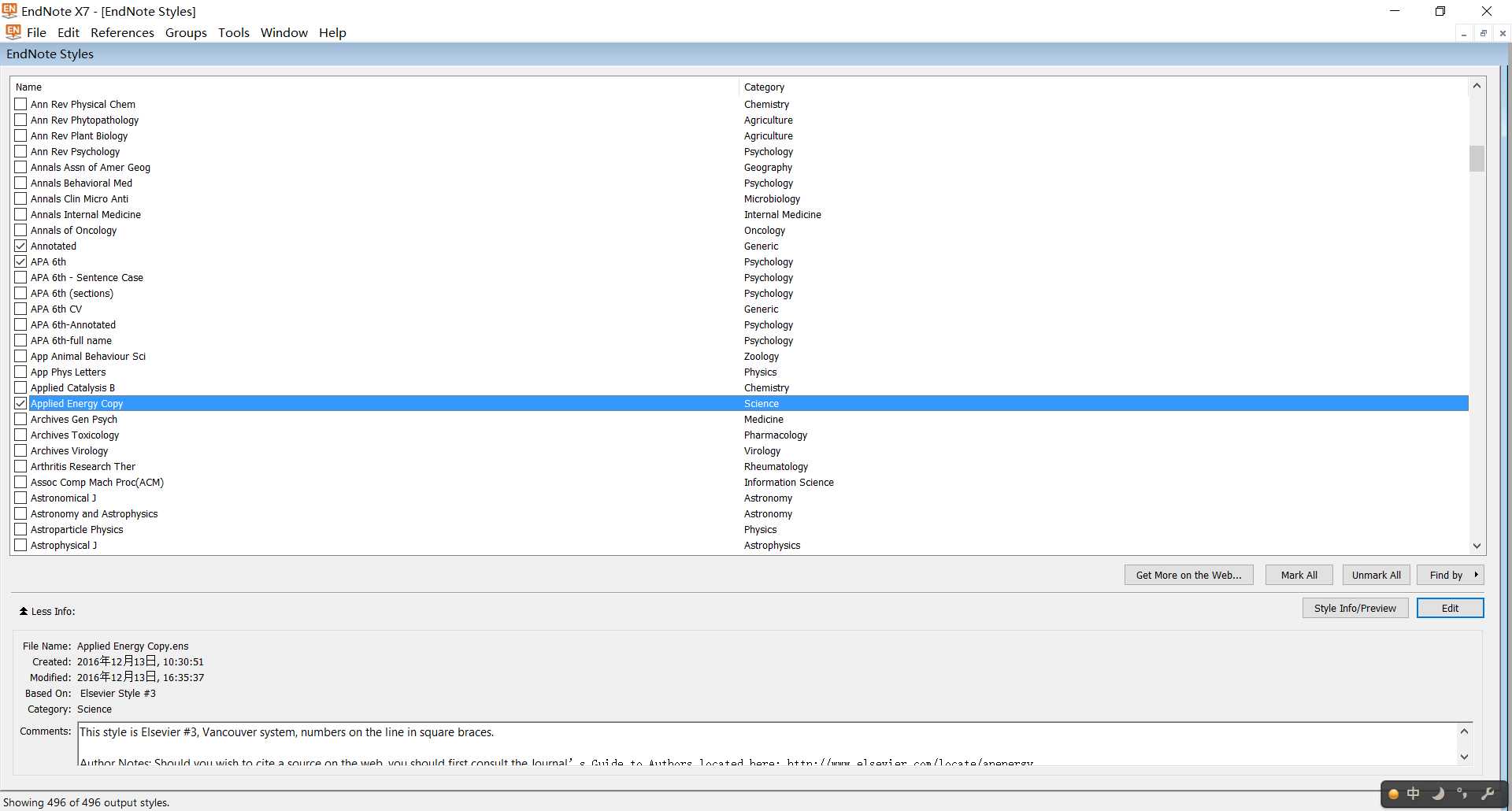
Task: Check the Annals of Oncology checkbox
Action: point(20,230)
